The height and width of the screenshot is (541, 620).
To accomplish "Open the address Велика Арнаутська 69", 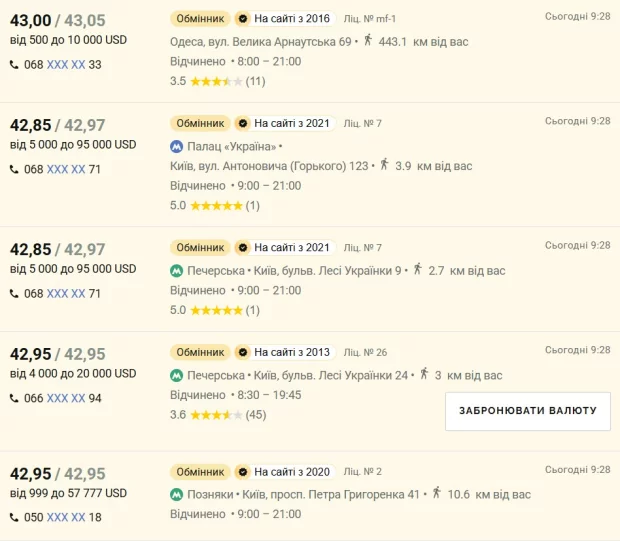I will (x=262, y=42).
